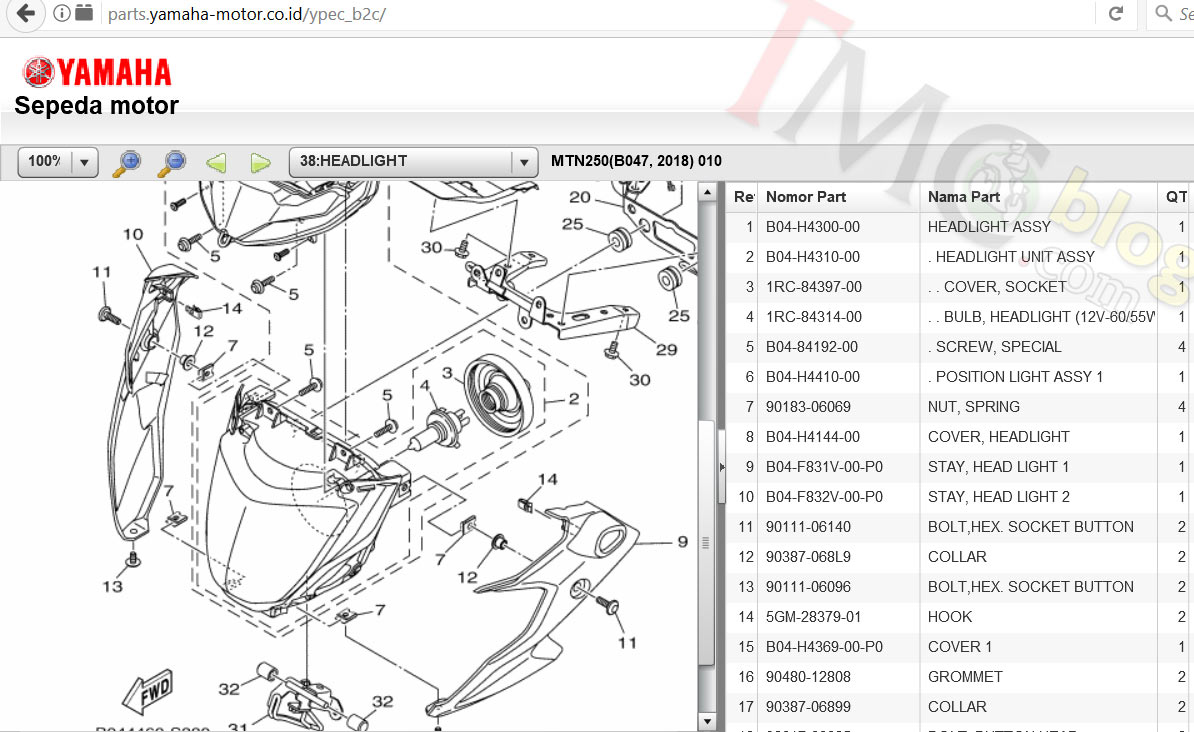Click callout number 29 in the diagram
The image size is (1194, 732).
click(666, 350)
